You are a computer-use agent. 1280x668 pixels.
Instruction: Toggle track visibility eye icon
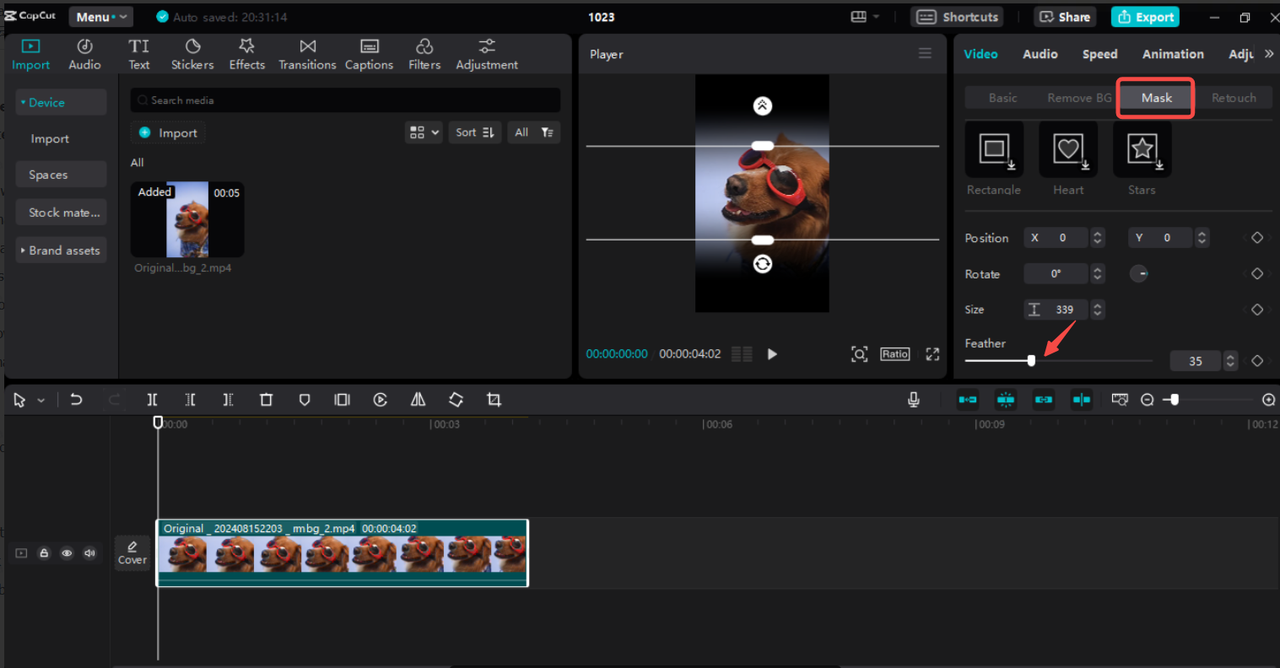point(67,553)
